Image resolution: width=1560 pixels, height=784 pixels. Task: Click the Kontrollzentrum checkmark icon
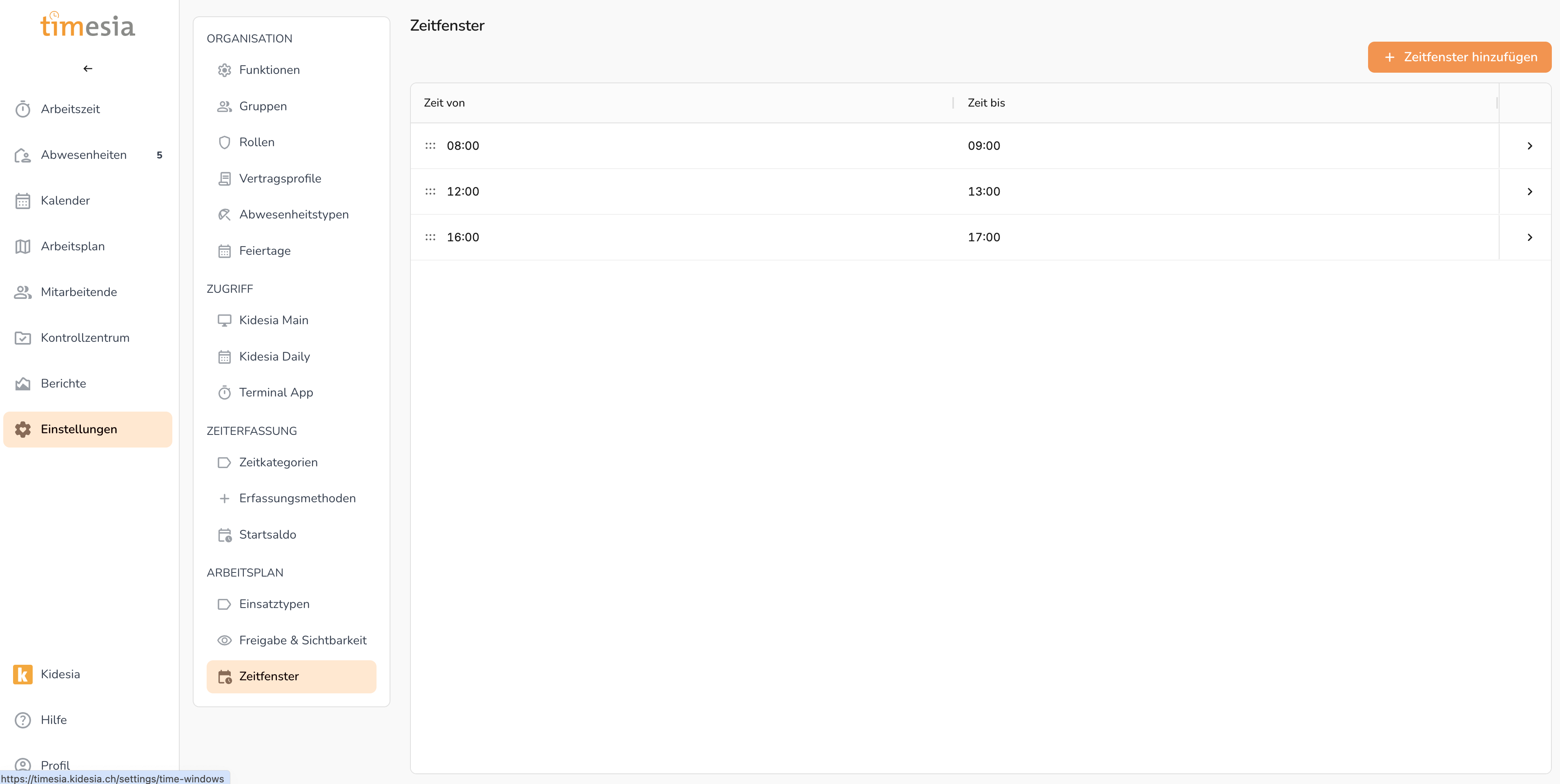22,338
